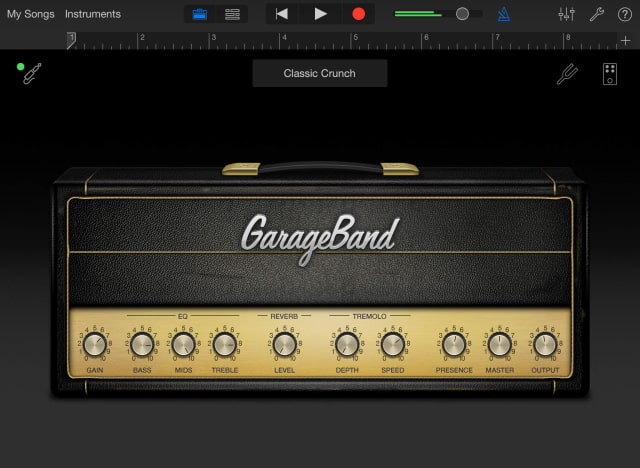Open the Help question mark
Viewport: 640px width, 468px height.
[625, 14]
